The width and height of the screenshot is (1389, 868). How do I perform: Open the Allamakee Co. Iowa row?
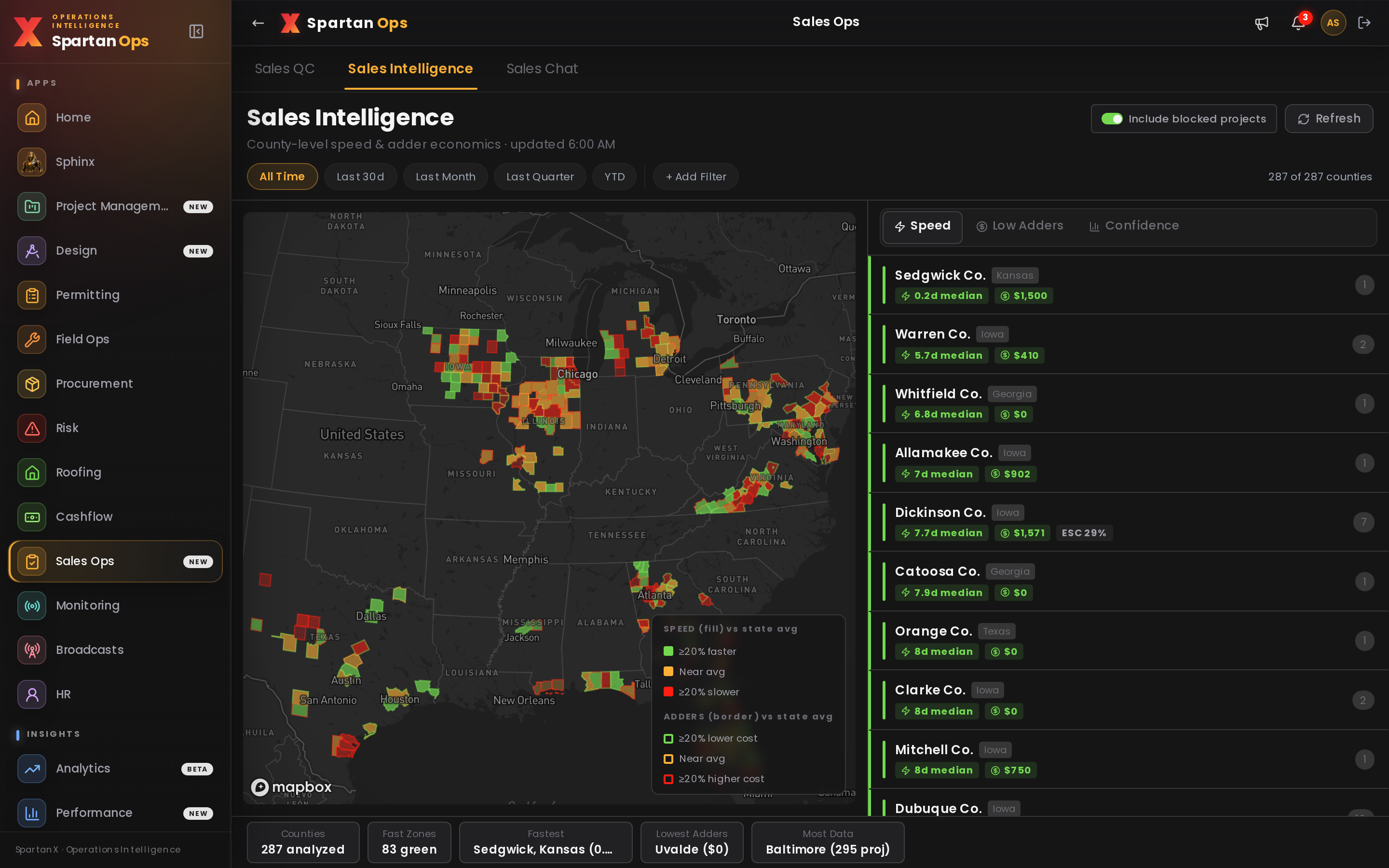(x=1129, y=463)
